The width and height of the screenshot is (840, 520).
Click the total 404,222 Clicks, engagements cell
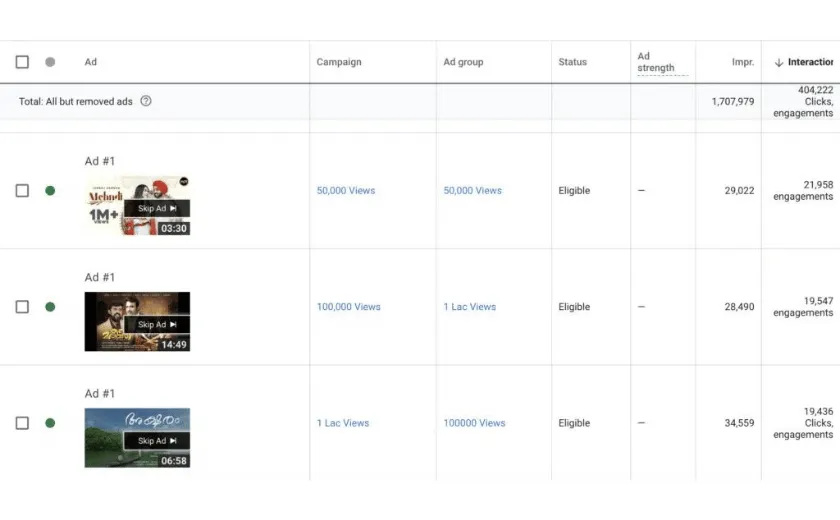tap(803, 101)
